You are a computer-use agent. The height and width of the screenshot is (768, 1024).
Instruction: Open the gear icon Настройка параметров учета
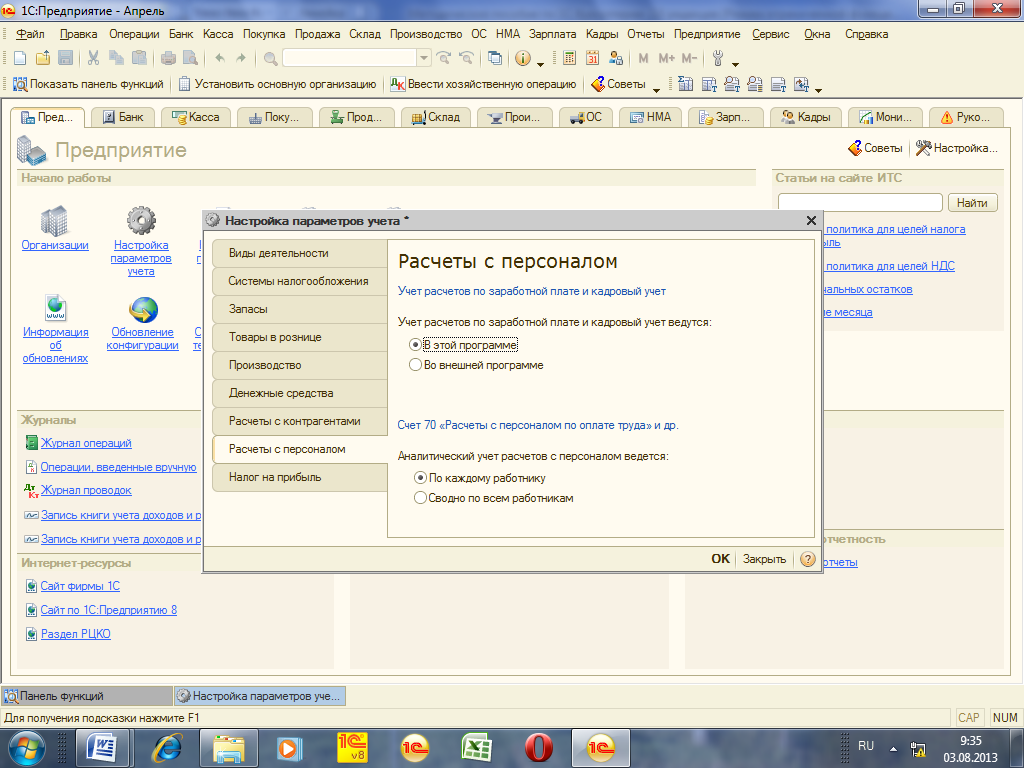tap(141, 221)
